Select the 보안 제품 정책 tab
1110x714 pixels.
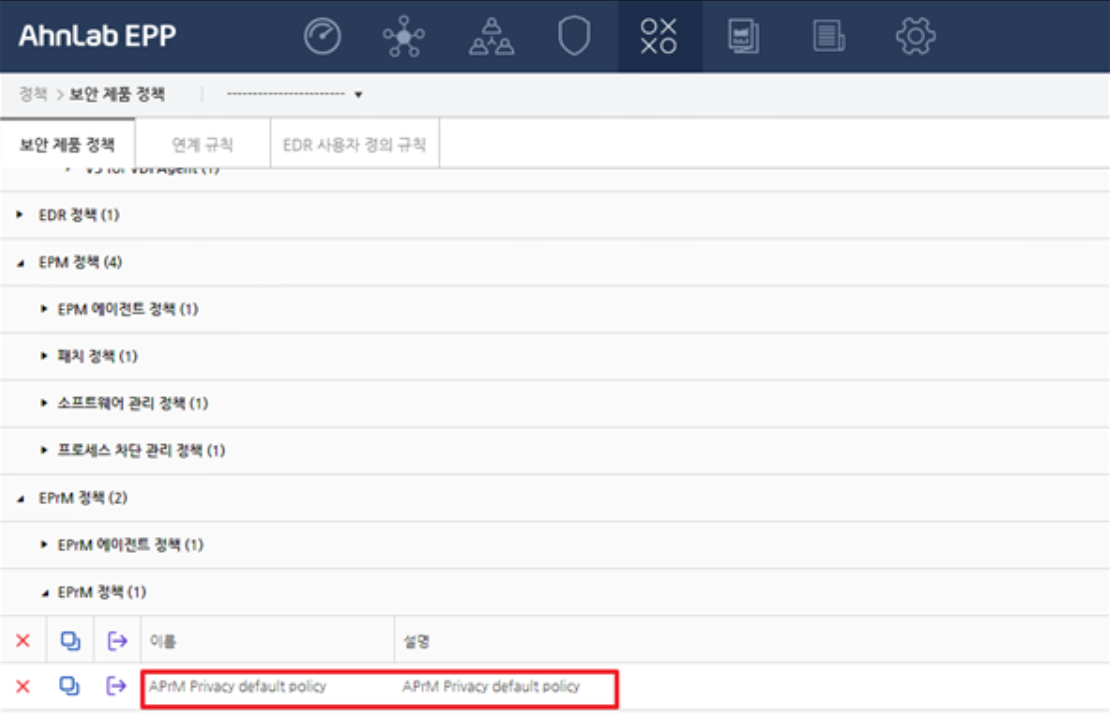click(x=67, y=144)
